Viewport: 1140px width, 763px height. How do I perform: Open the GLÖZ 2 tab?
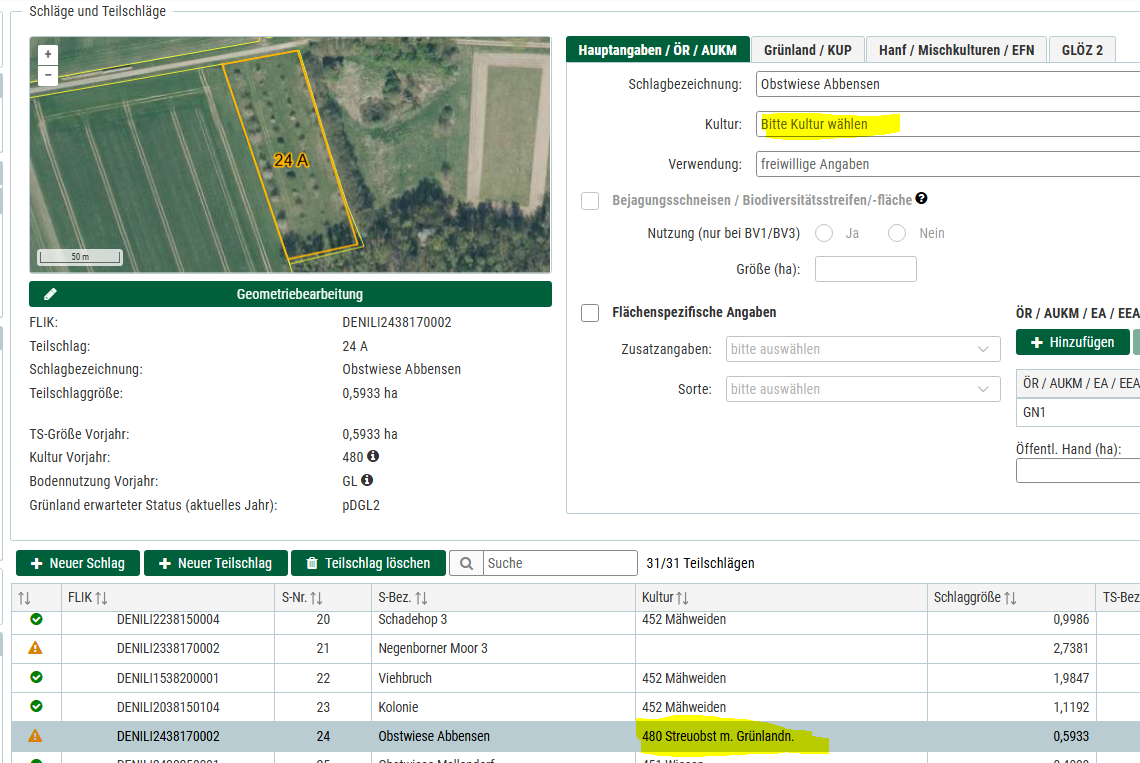tap(1081, 49)
